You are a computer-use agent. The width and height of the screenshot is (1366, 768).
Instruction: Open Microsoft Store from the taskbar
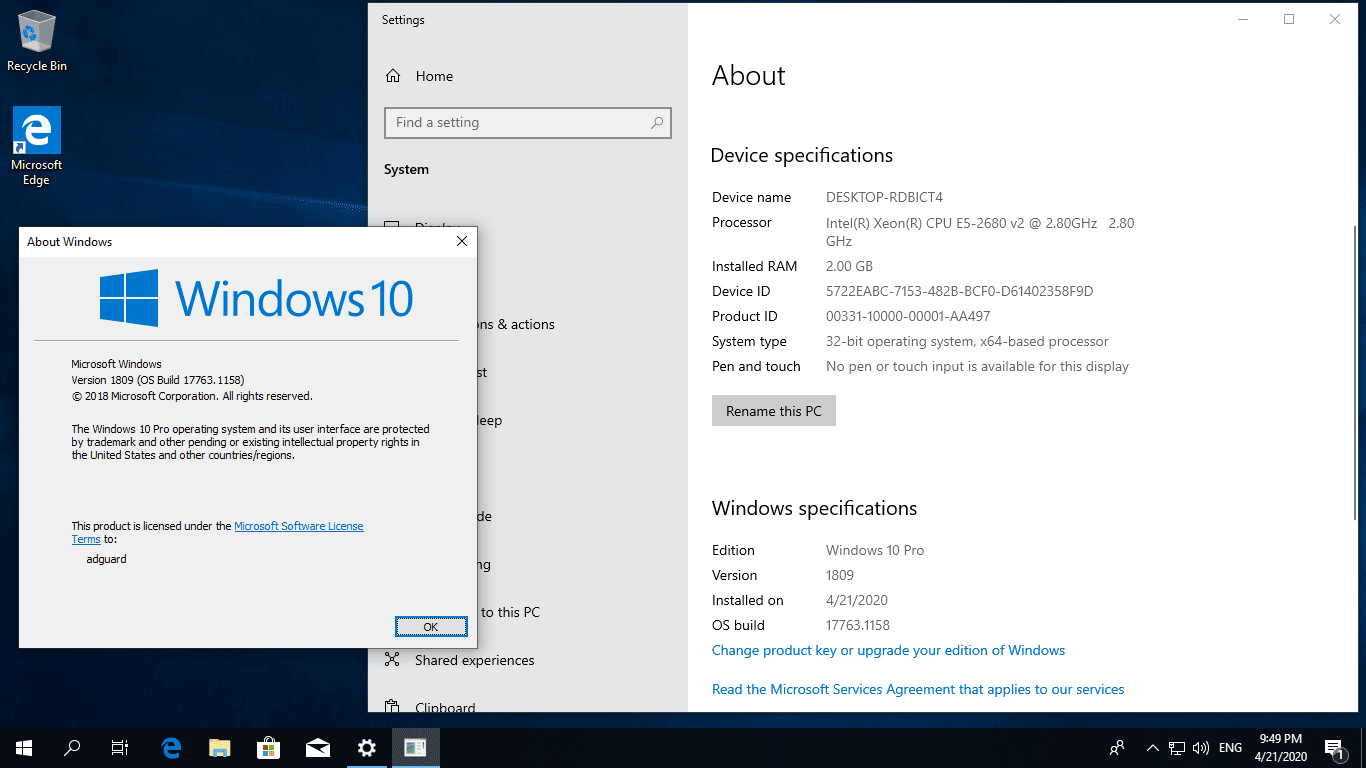click(269, 748)
